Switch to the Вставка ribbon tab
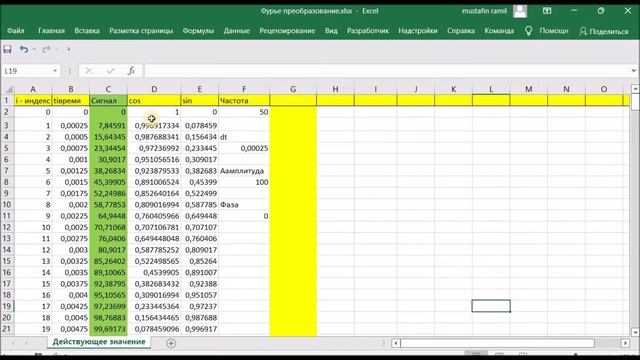 (x=87, y=31)
